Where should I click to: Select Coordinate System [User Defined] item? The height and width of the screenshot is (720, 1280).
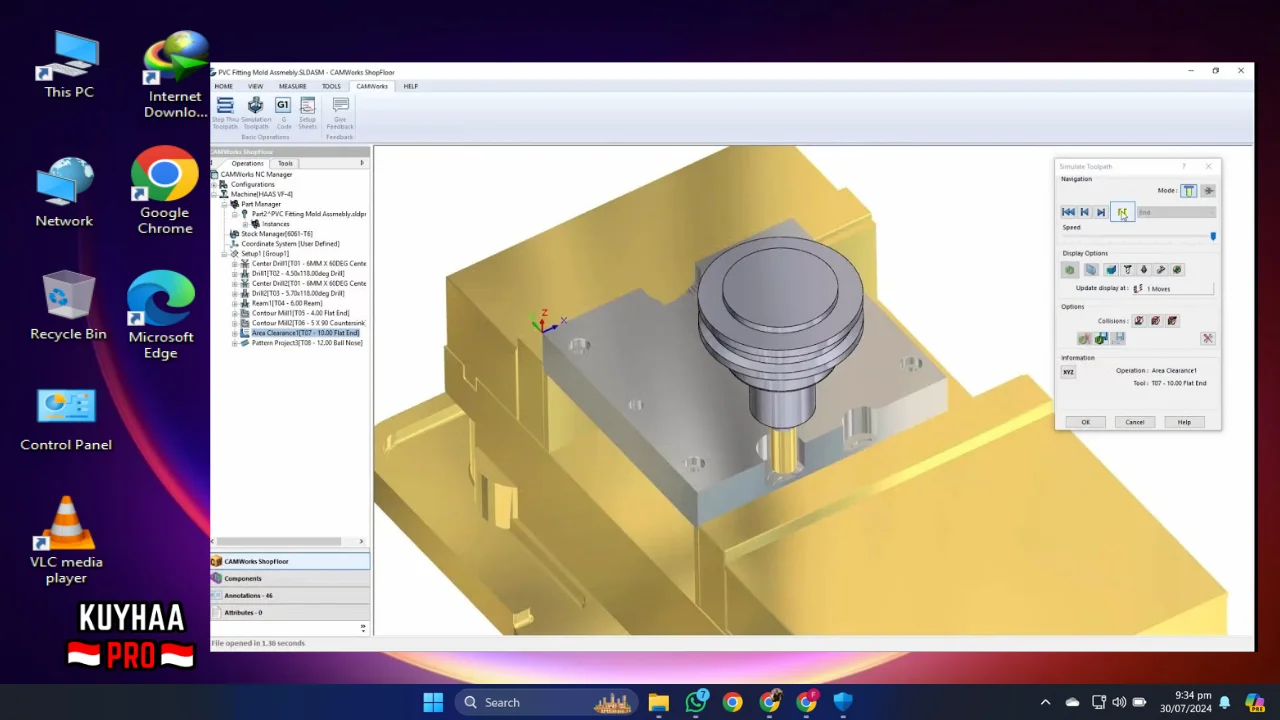[290, 244]
